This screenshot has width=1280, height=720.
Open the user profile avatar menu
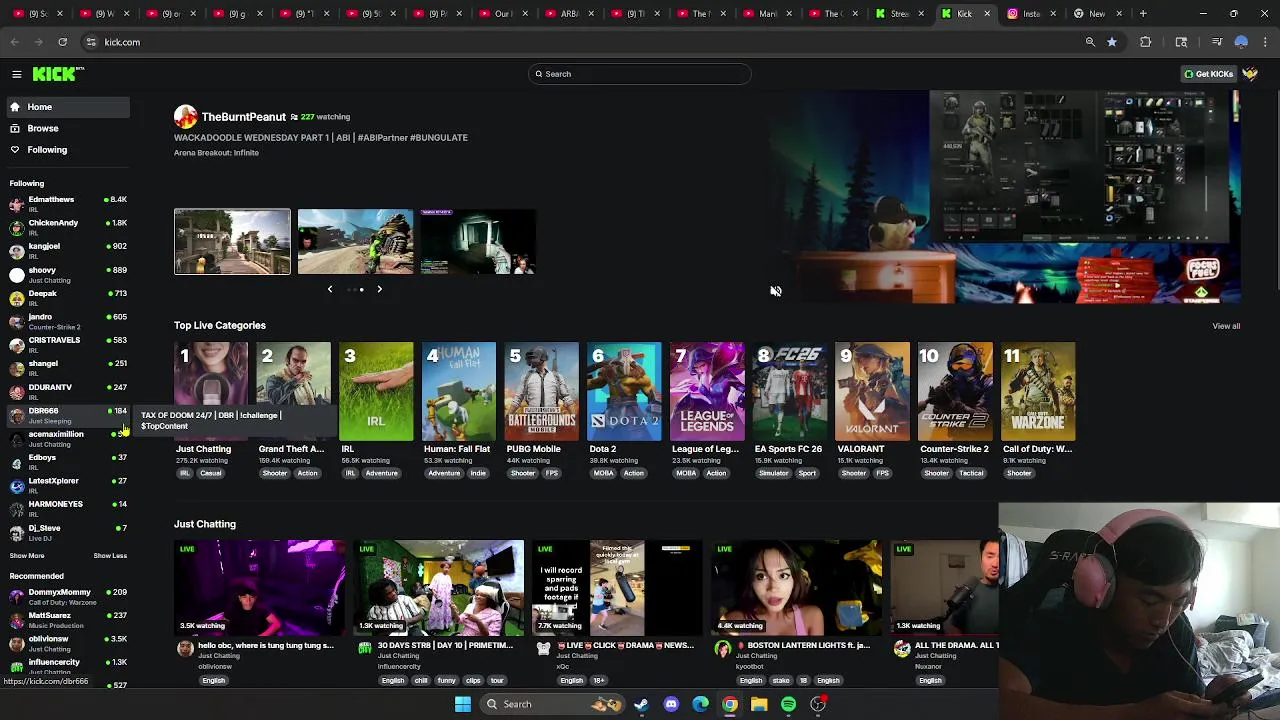(1250, 74)
